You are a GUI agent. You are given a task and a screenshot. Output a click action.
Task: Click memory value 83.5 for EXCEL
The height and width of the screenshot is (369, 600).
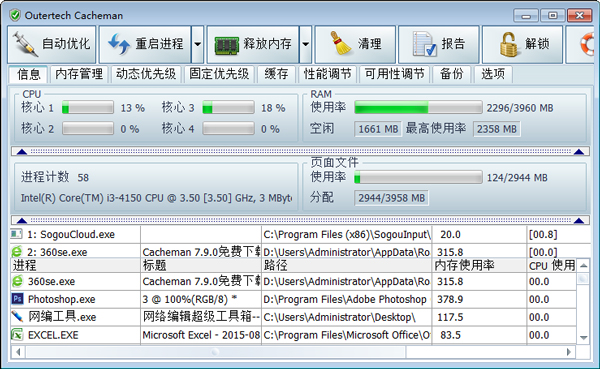pyautogui.click(x=450, y=335)
